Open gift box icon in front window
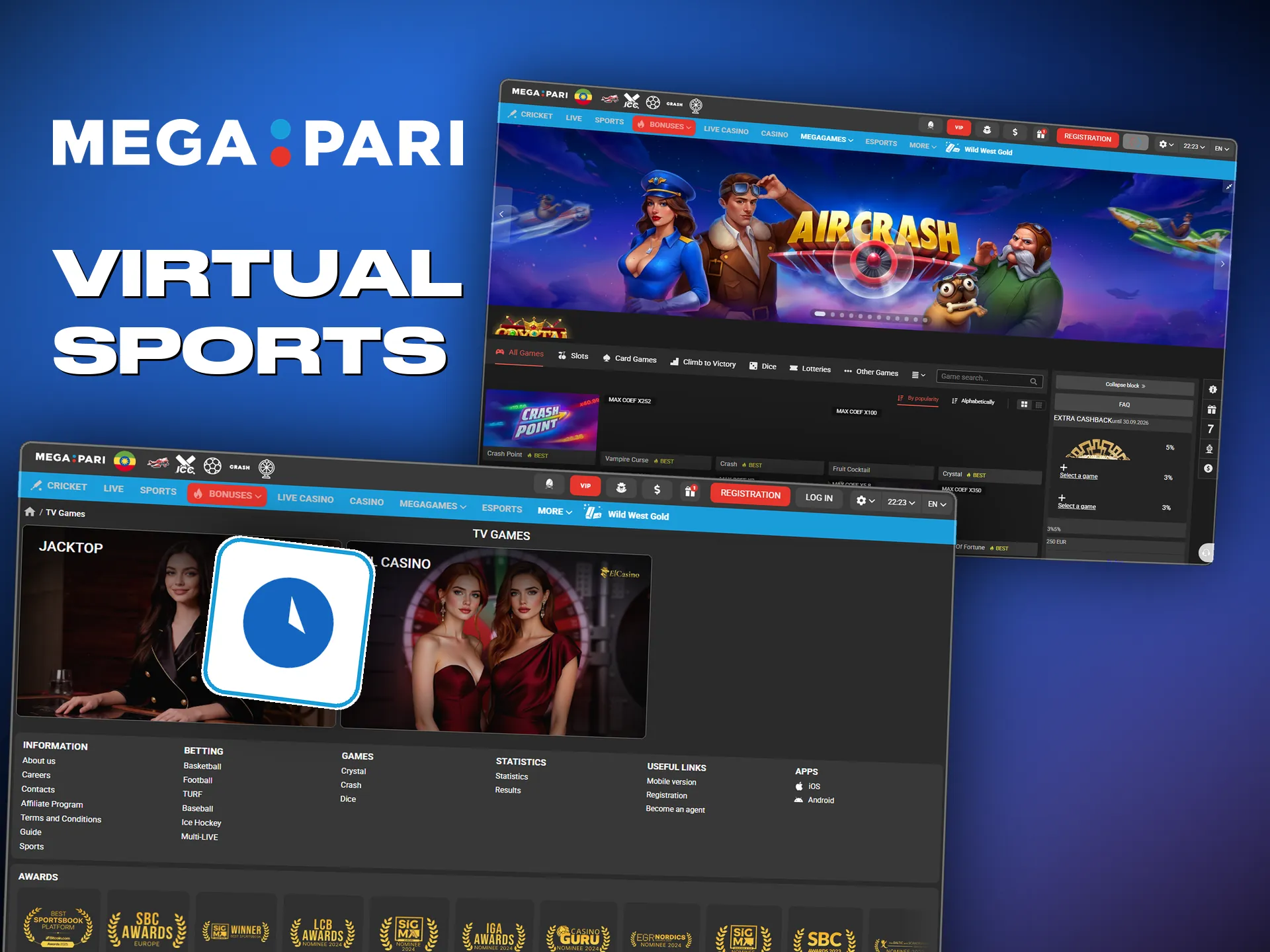Image resolution: width=1270 pixels, height=952 pixels. pos(690,491)
